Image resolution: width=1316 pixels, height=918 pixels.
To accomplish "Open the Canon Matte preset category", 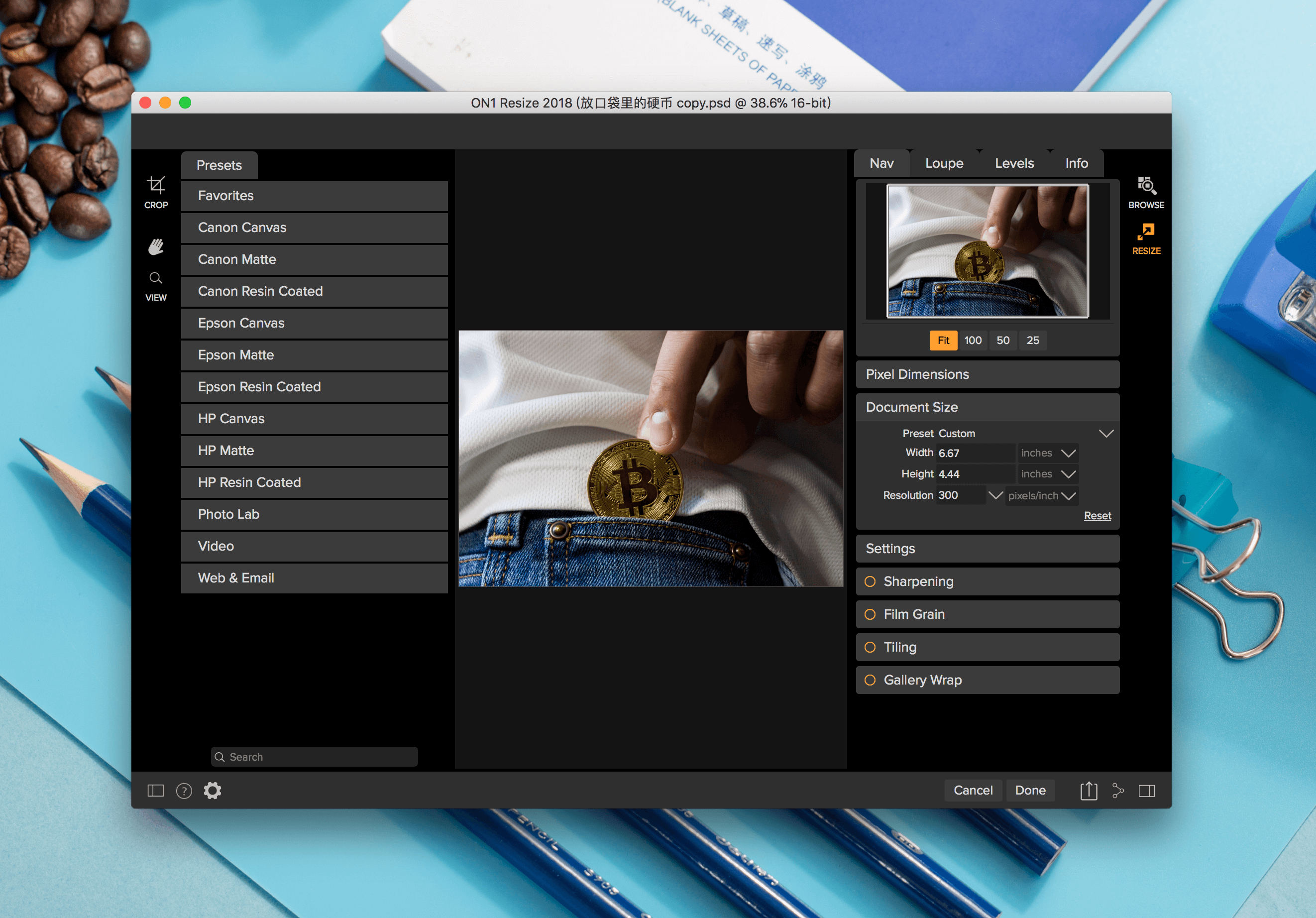I will (314, 260).
